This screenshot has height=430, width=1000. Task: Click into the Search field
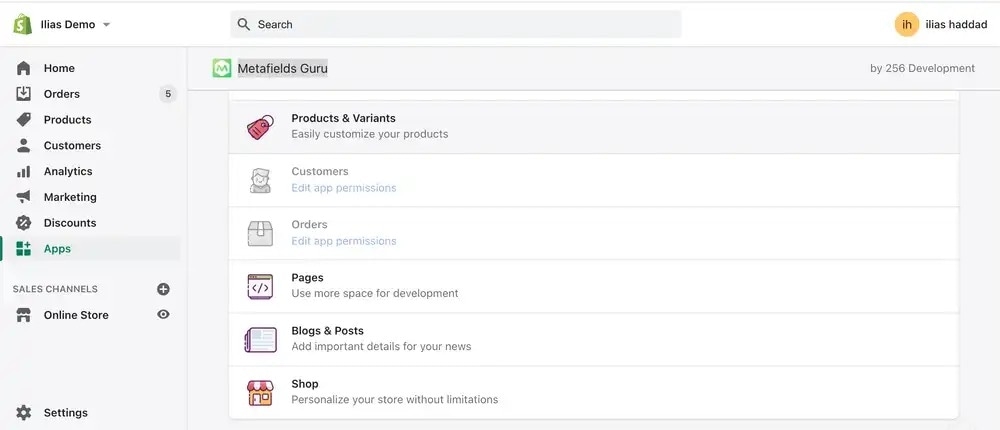click(x=455, y=24)
